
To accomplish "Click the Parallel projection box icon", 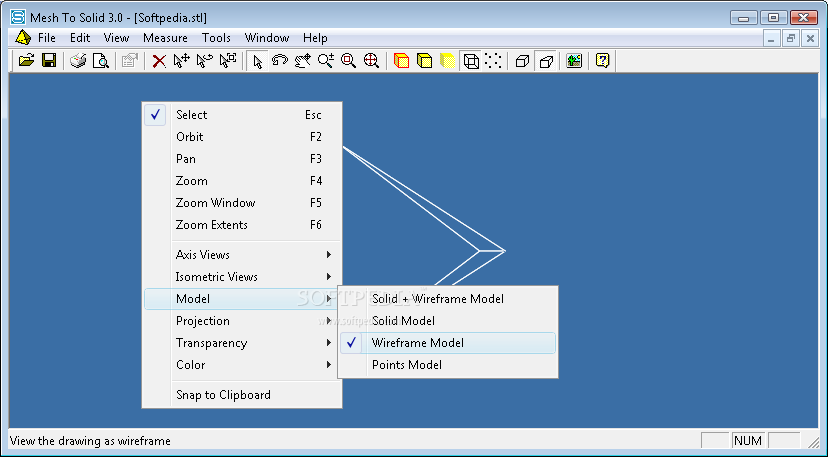I will 522,61.
